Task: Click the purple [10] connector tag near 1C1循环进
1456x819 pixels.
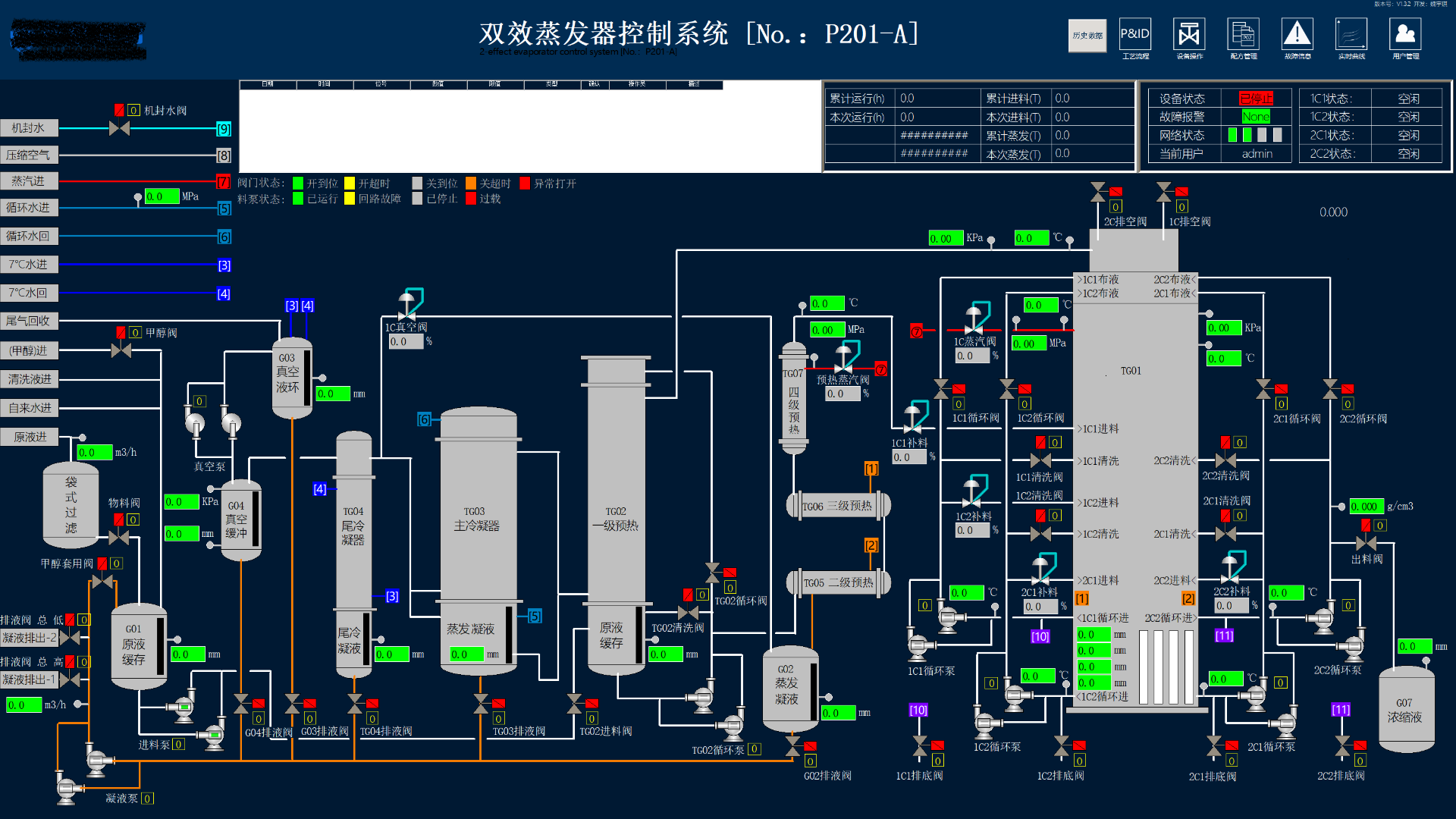Action: (1040, 637)
